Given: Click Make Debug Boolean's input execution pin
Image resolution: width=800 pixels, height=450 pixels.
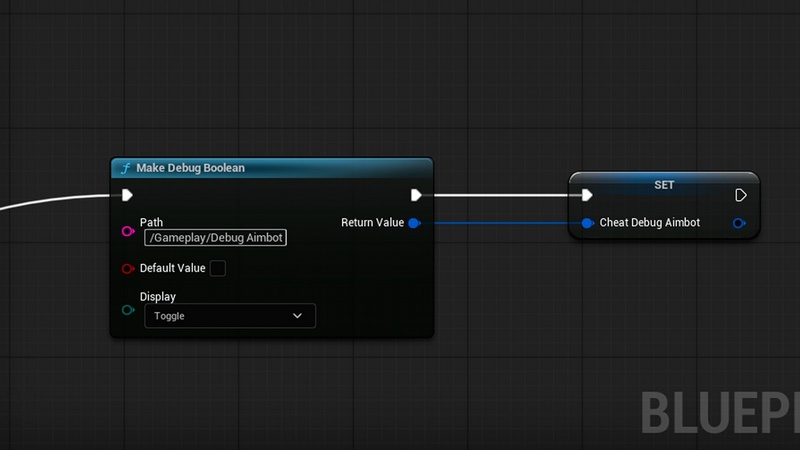Looking at the screenshot, I should [x=127, y=195].
